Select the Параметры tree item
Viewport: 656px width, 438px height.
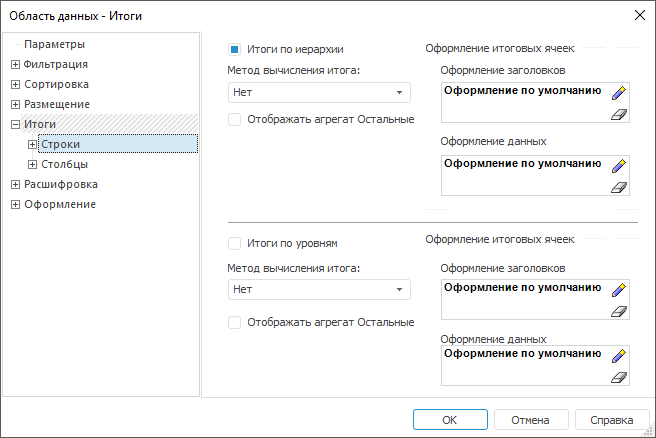[54, 44]
